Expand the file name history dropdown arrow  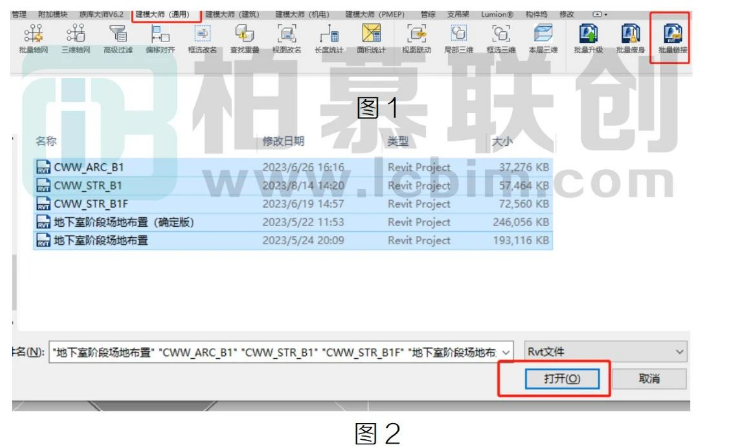click(x=506, y=352)
